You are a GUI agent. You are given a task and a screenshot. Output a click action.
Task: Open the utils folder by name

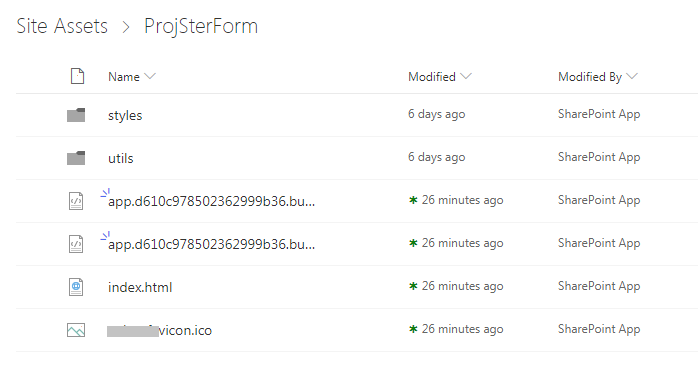pyautogui.click(x=121, y=158)
